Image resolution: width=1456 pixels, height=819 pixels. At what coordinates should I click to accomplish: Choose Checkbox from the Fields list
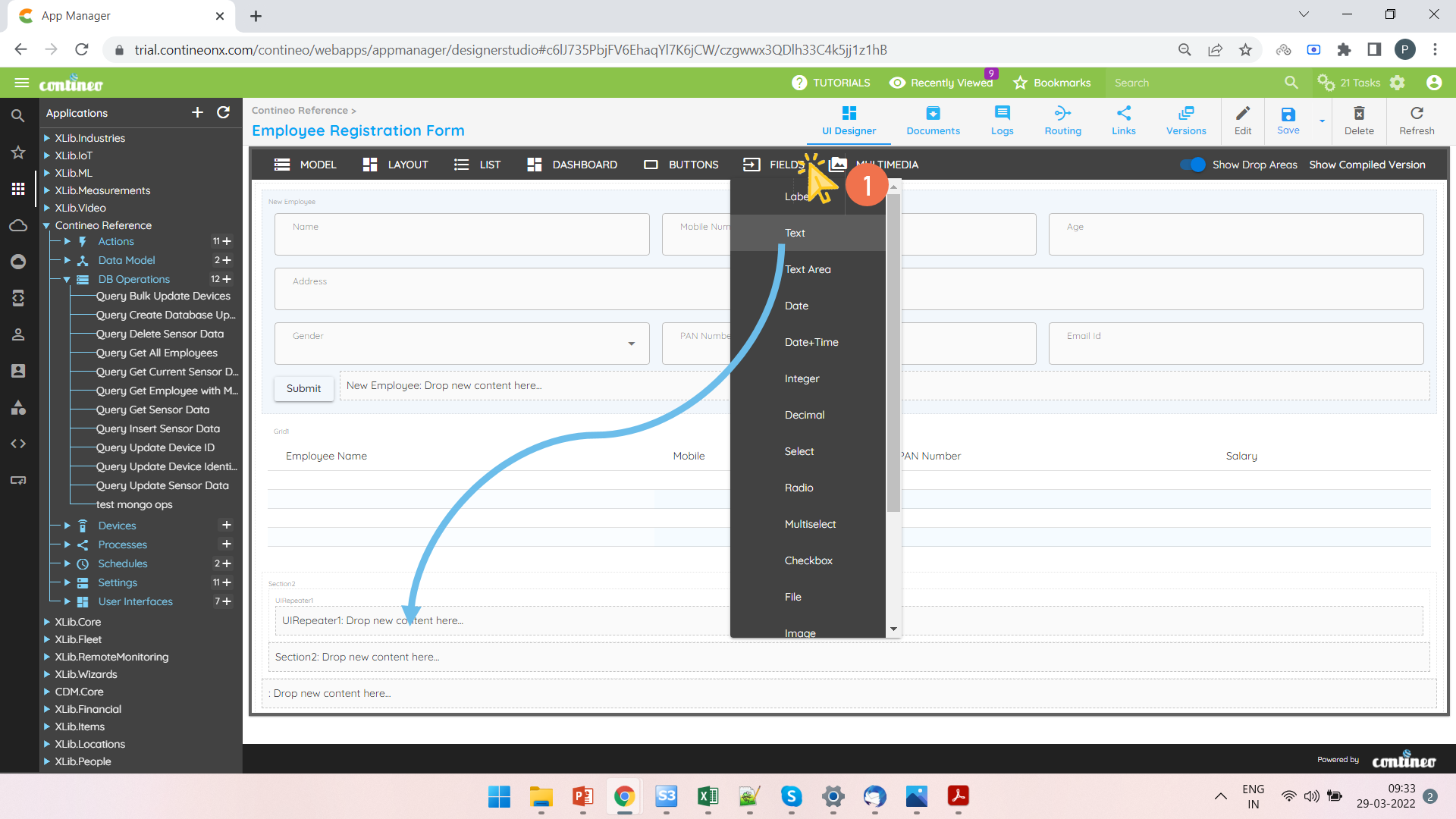[808, 560]
